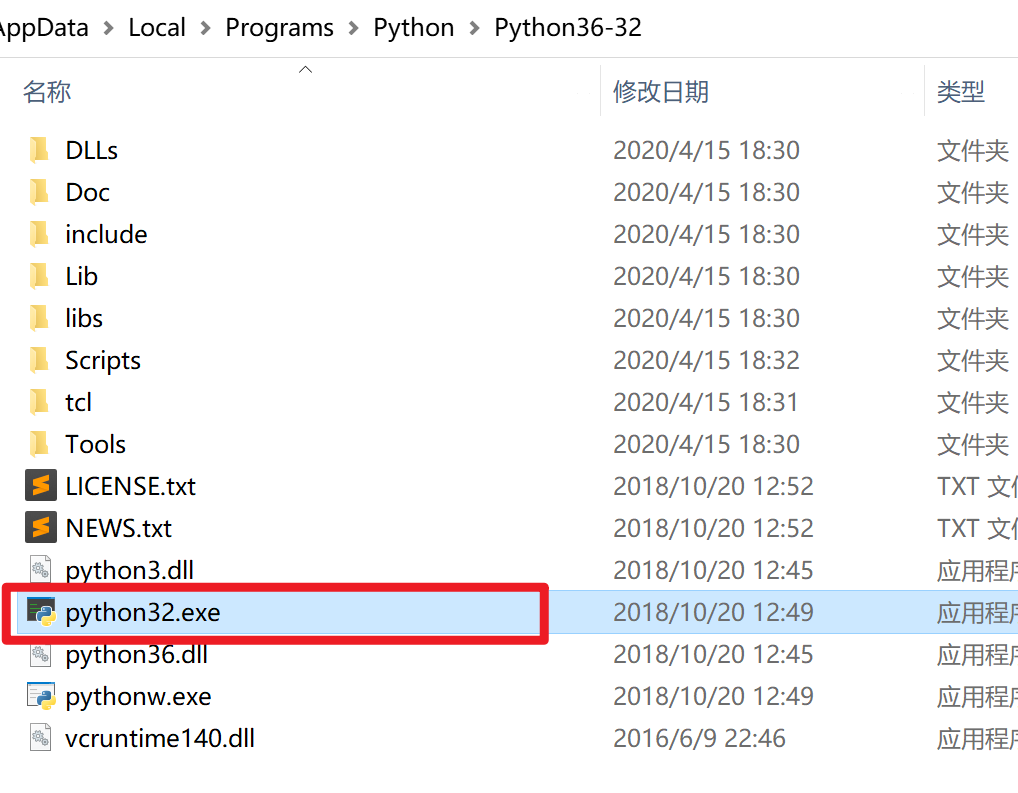
Task: Click the file name python36.dll
Action: coord(136,655)
